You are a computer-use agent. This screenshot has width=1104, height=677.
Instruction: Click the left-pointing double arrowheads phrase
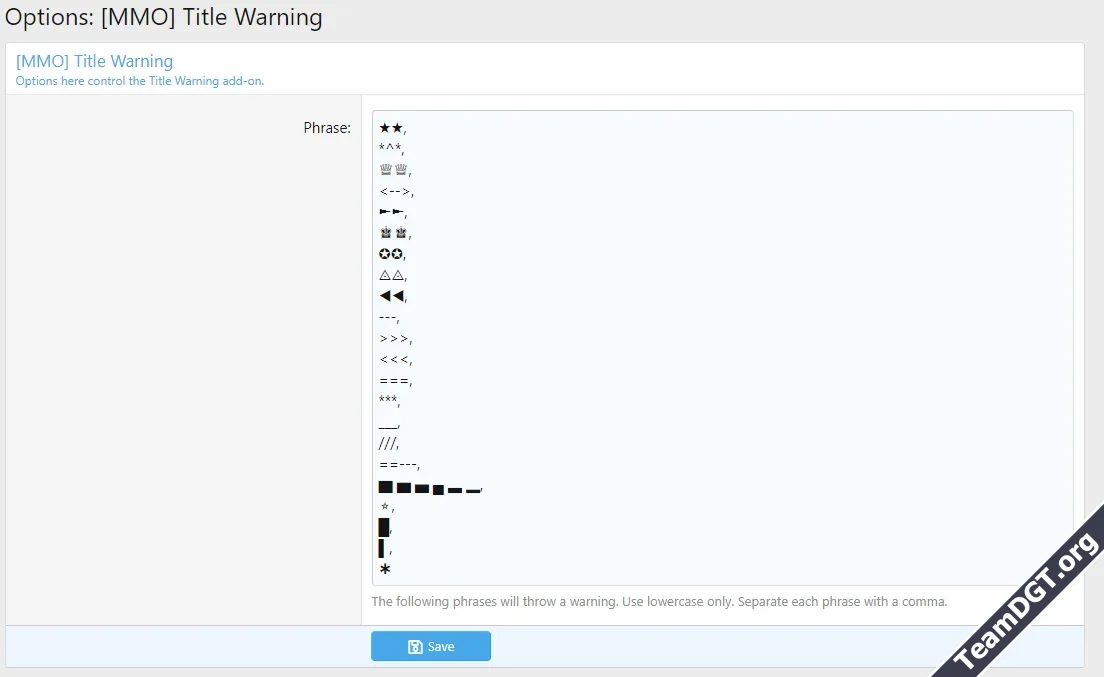[x=391, y=295]
